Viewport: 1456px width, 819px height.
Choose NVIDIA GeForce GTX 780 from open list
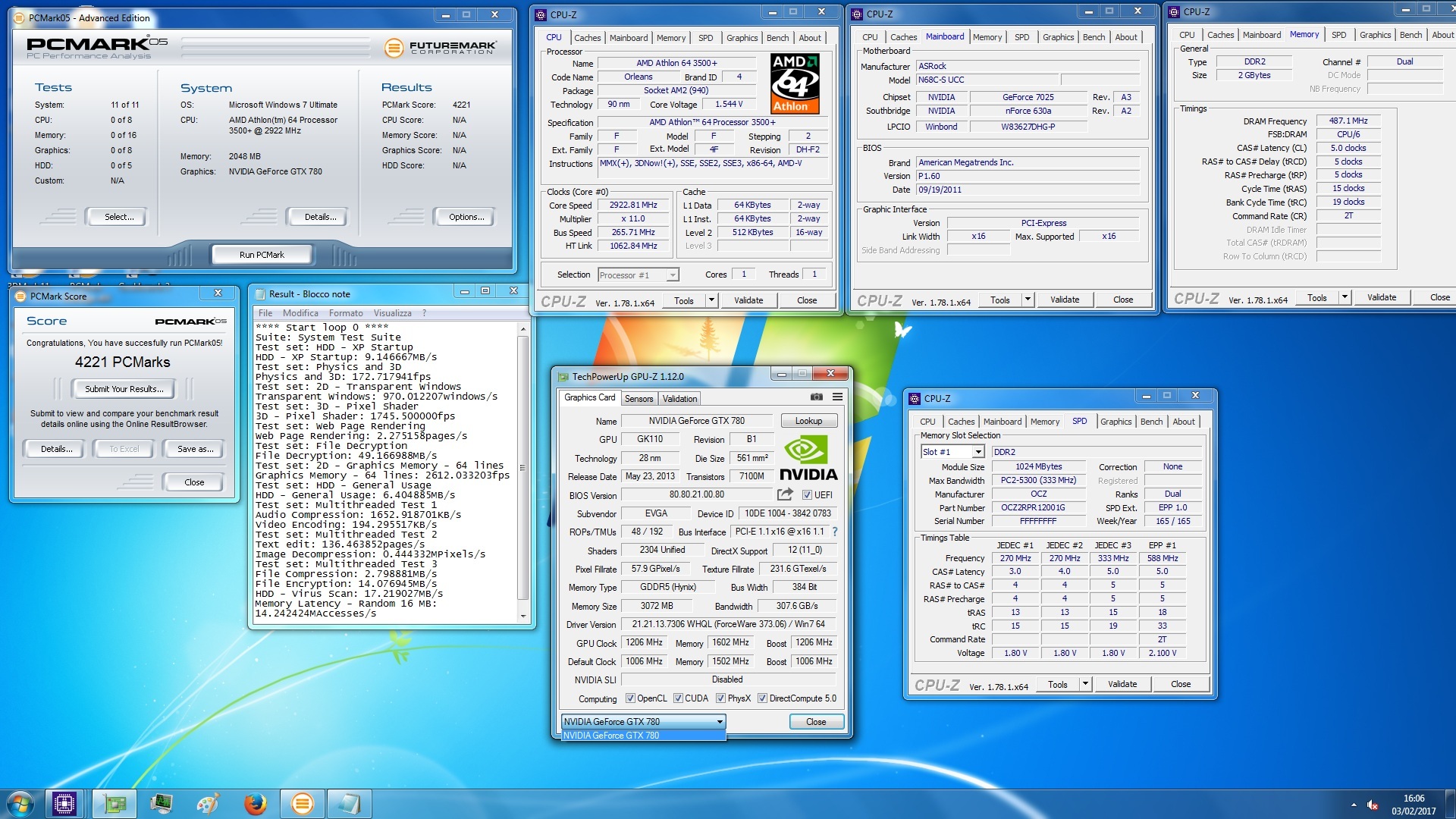pos(644,736)
